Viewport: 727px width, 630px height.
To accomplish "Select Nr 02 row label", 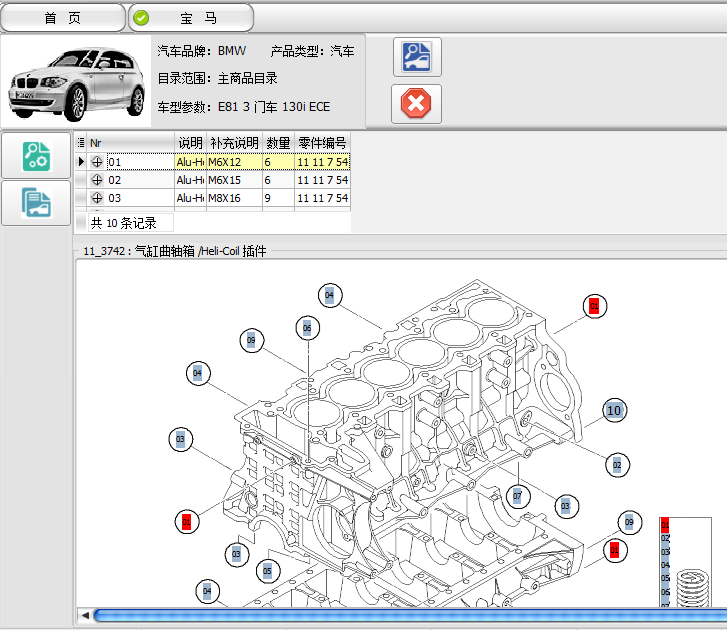I will pos(115,180).
